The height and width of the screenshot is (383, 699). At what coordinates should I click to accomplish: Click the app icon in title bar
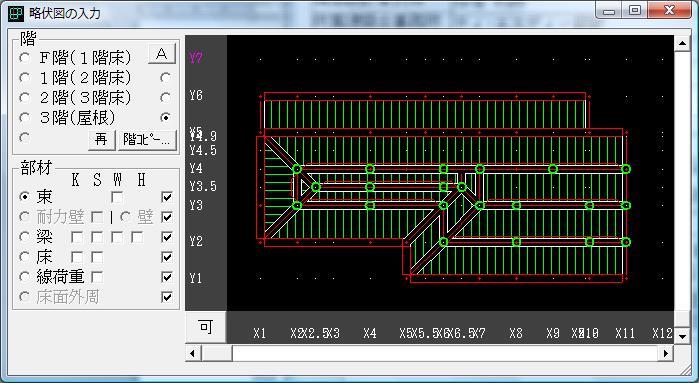(x=16, y=13)
